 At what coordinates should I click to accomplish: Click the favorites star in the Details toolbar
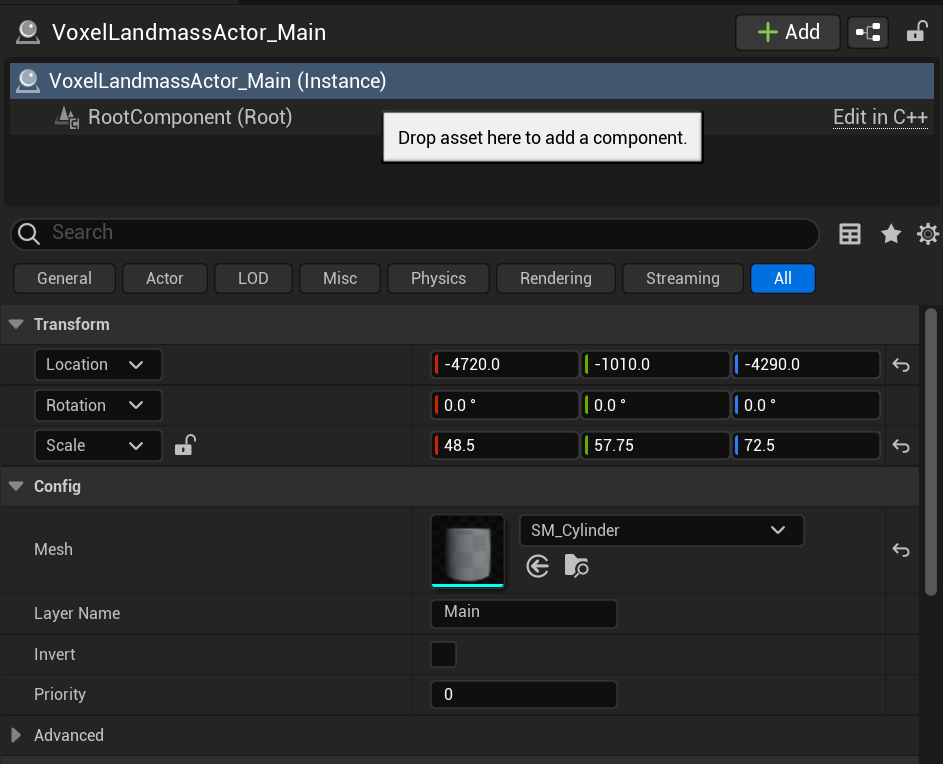pyautogui.click(x=890, y=233)
